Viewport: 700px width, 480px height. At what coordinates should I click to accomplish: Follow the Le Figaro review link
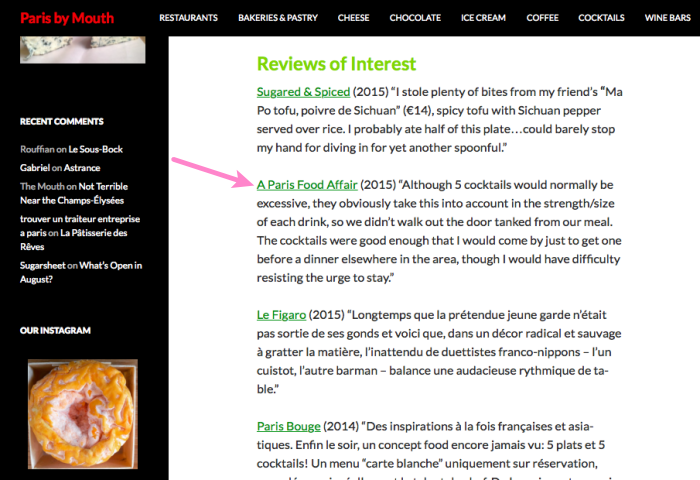(x=281, y=315)
